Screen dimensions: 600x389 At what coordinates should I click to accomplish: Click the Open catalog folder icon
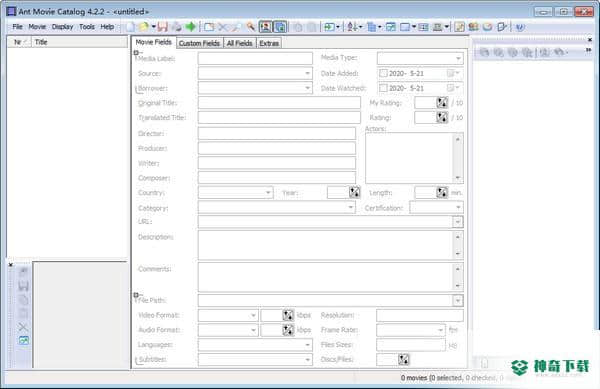[144, 27]
